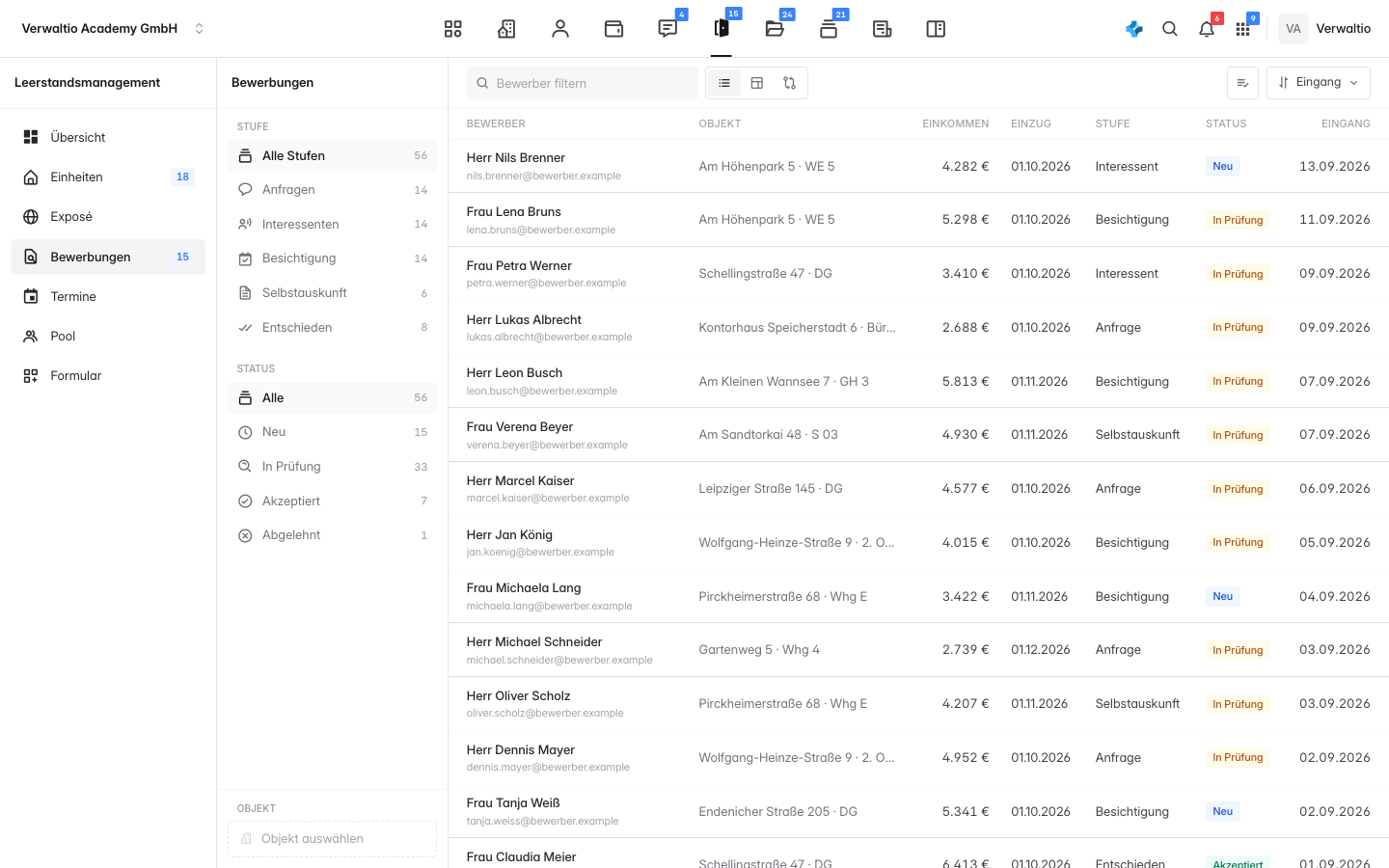Select the Entschieden stage filter
Screen dimensions: 1389x868
coord(333,328)
